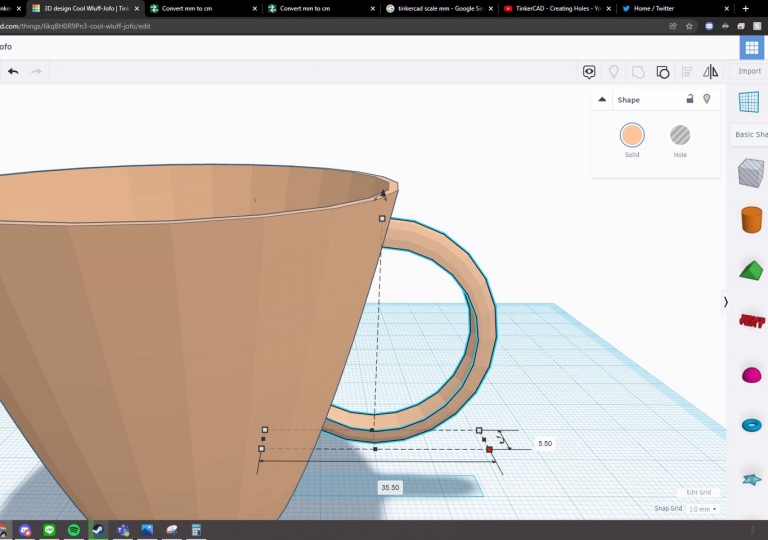The width and height of the screenshot is (768, 540).
Task: Set the shape to Hole
Action: [x=680, y=135]
